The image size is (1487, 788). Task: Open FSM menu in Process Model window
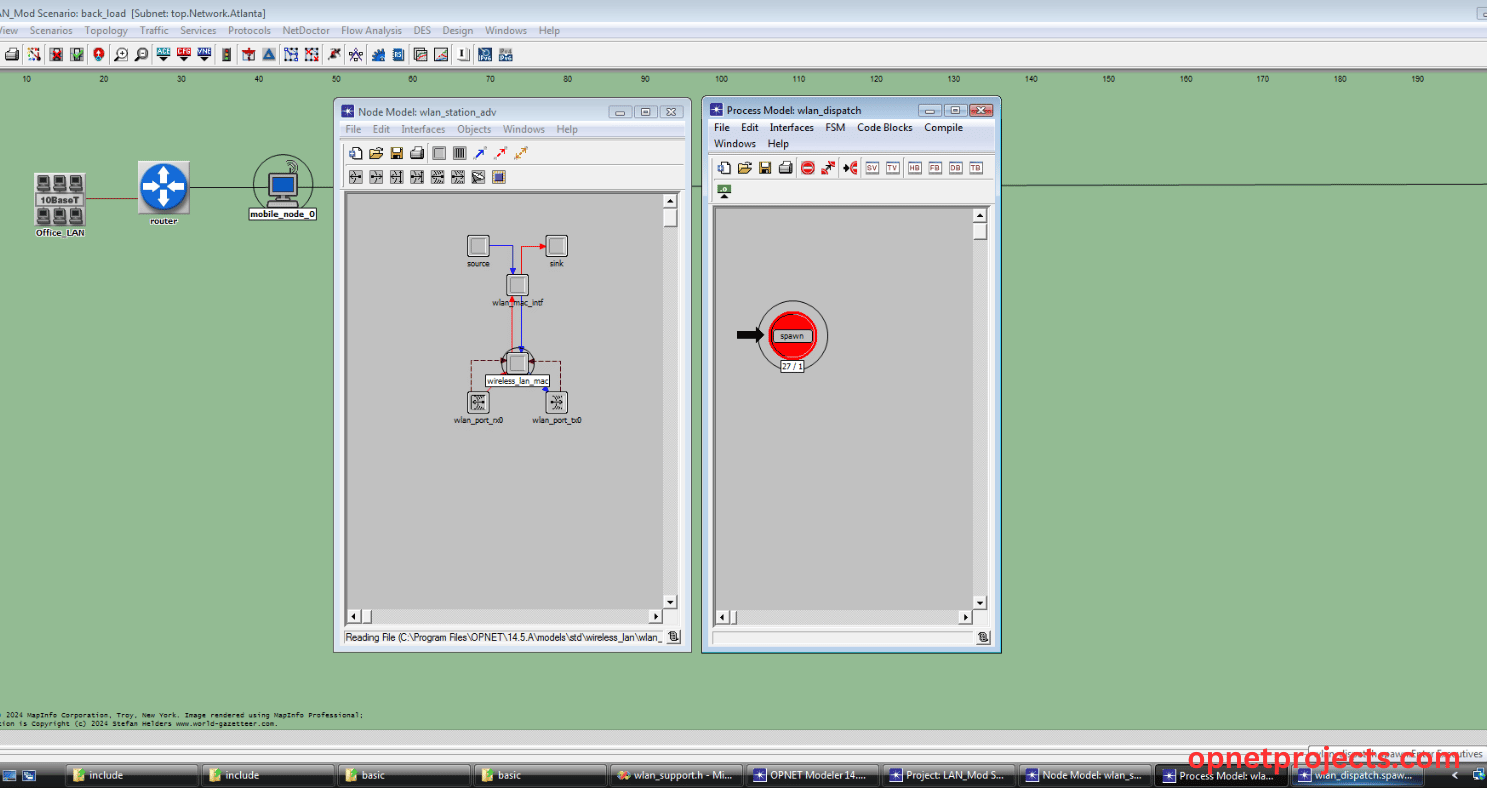pos(835,128)
